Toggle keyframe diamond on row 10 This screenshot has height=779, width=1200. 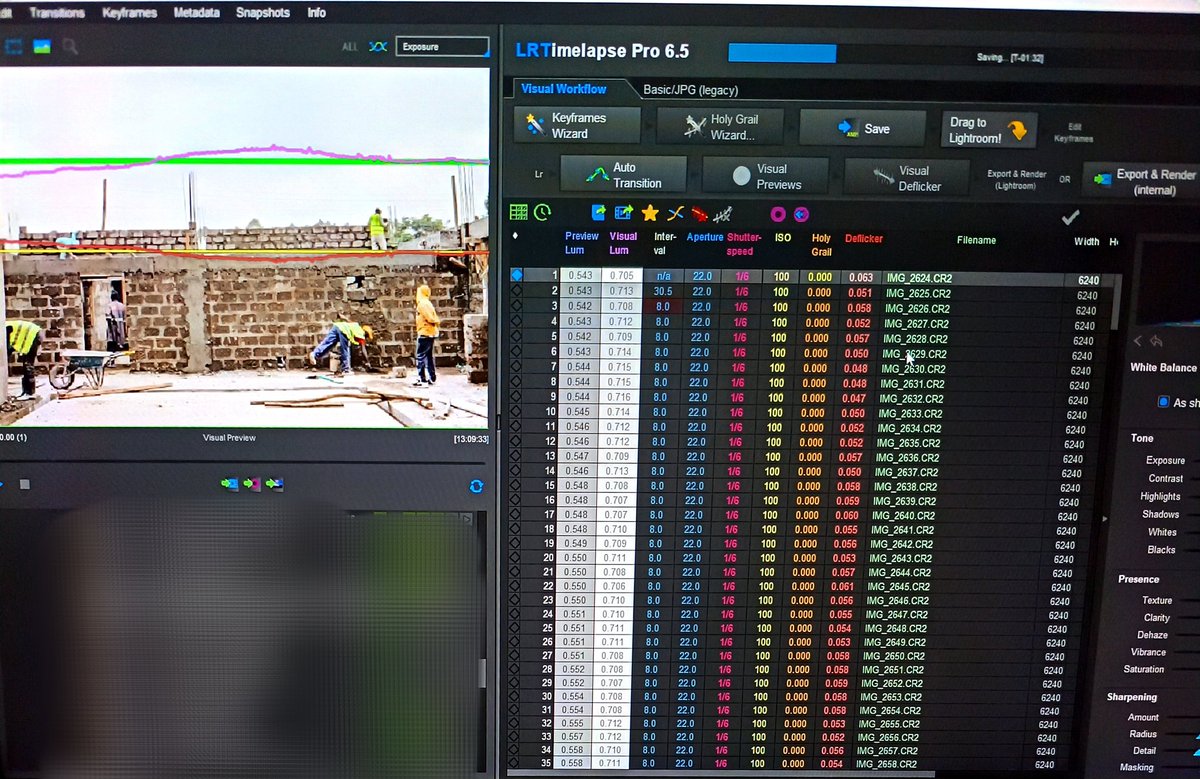tap(517, 412)
